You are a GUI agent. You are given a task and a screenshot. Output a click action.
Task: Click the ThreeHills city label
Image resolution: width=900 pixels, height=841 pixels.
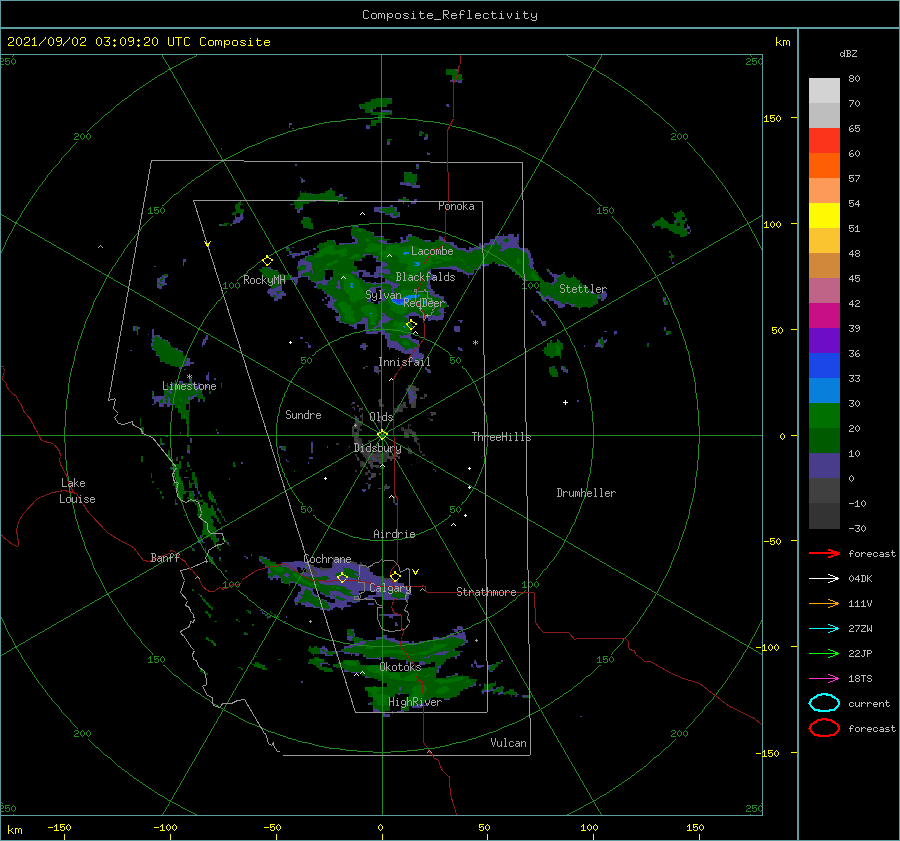(x=501, y=437)
